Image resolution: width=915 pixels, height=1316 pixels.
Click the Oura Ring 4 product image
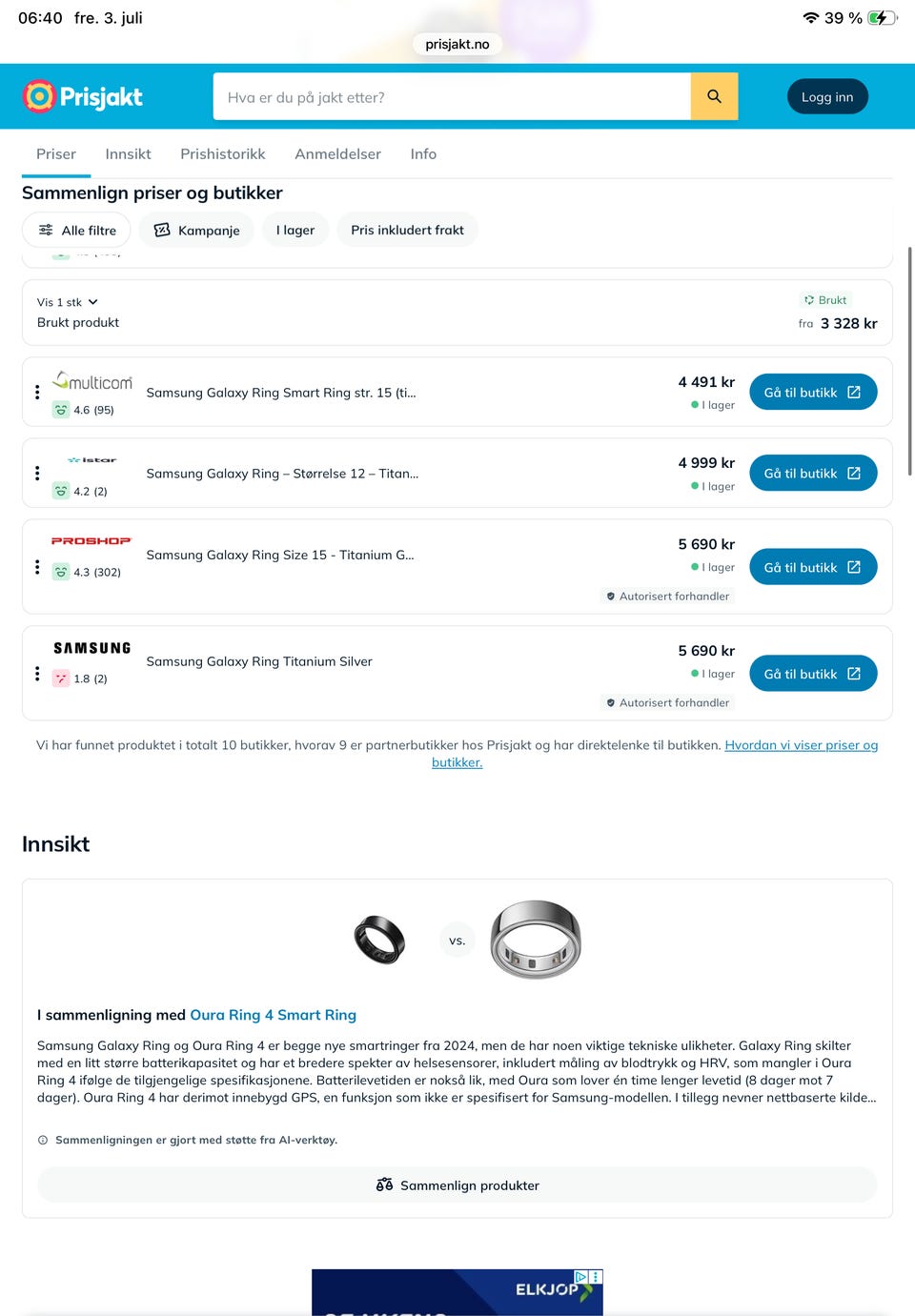(536, 940)
